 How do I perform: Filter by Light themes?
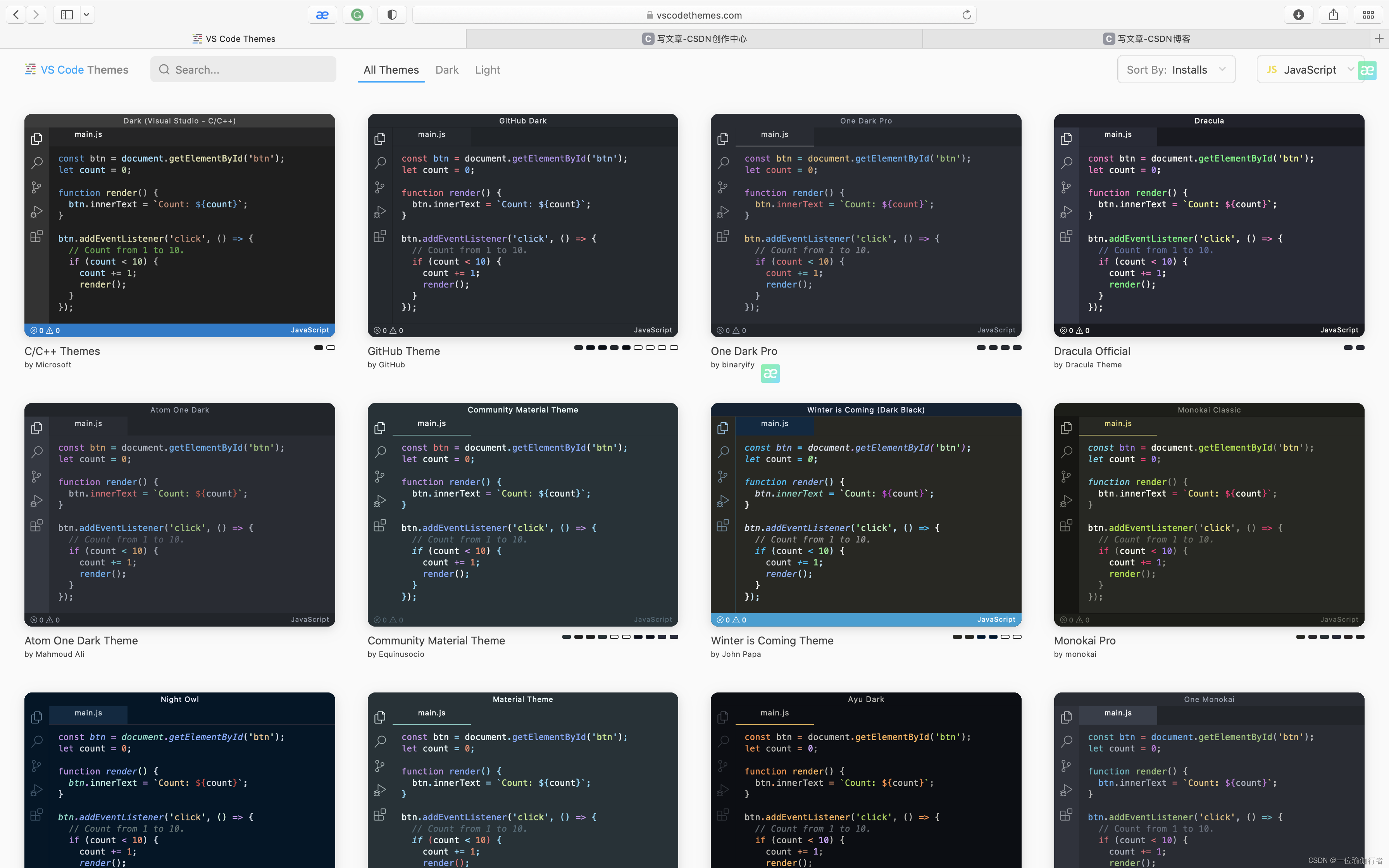487,69
